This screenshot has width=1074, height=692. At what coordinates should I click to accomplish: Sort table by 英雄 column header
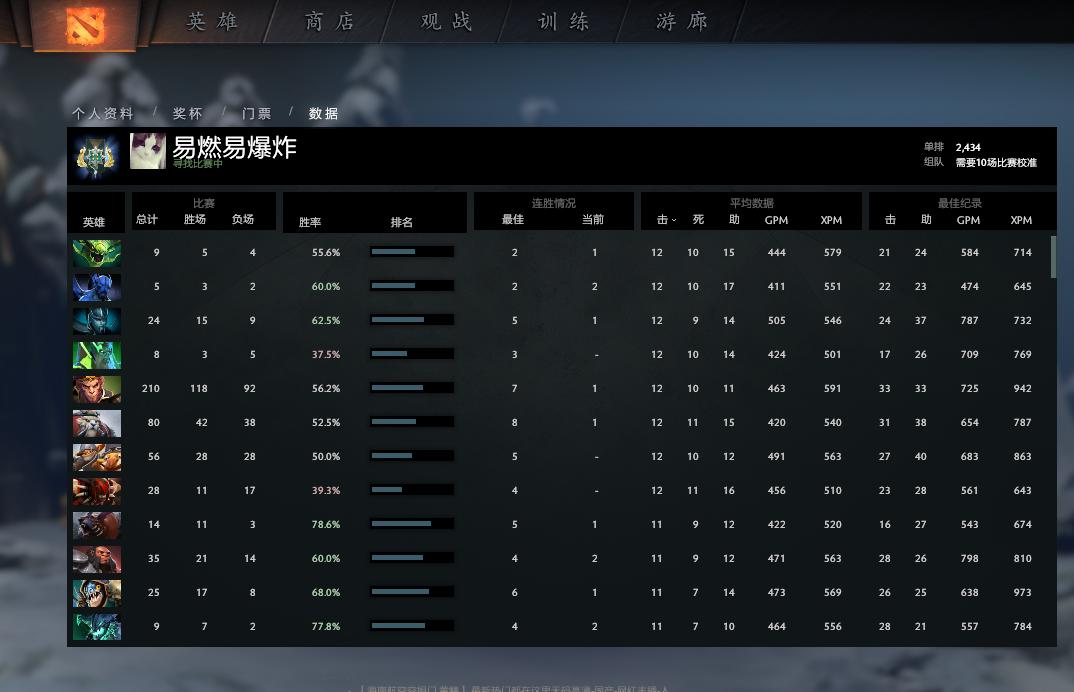coord(94,222)
